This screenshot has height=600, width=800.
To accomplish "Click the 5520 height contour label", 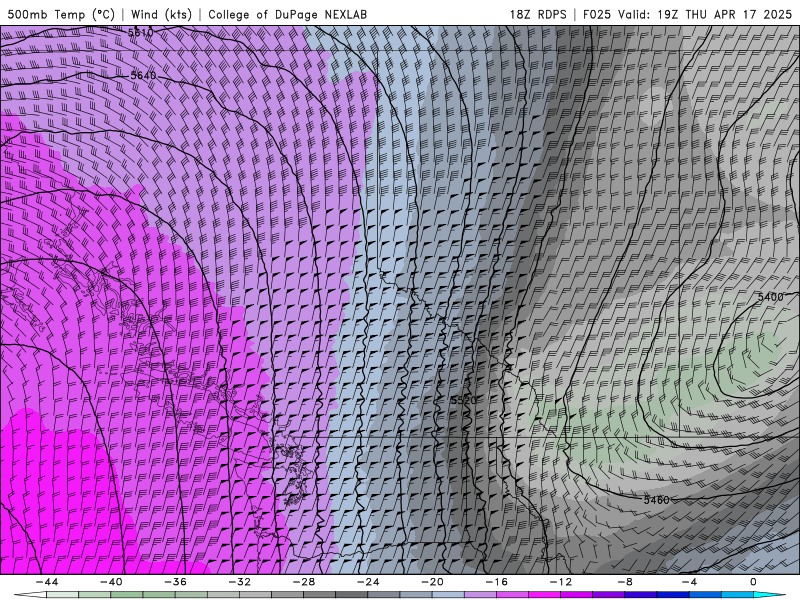I will [x=464, y=401].
